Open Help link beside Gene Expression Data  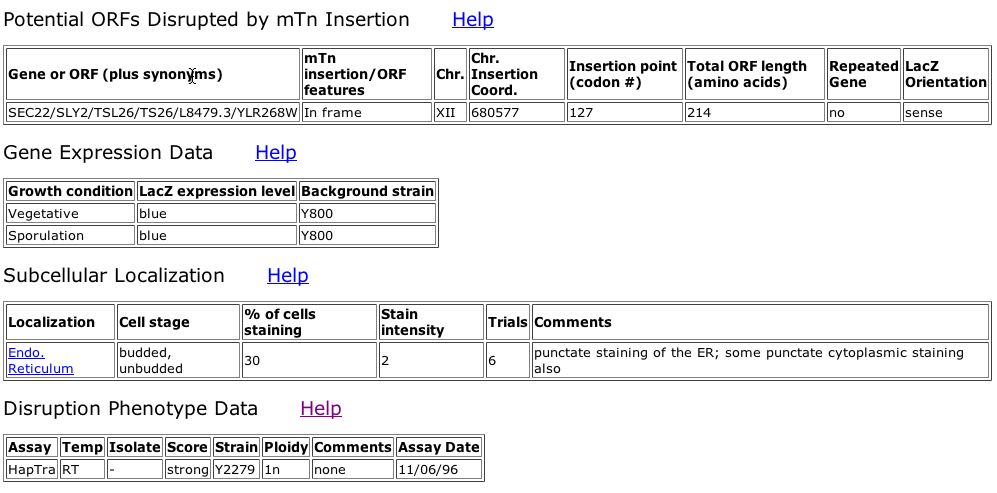tap(275, 153)
